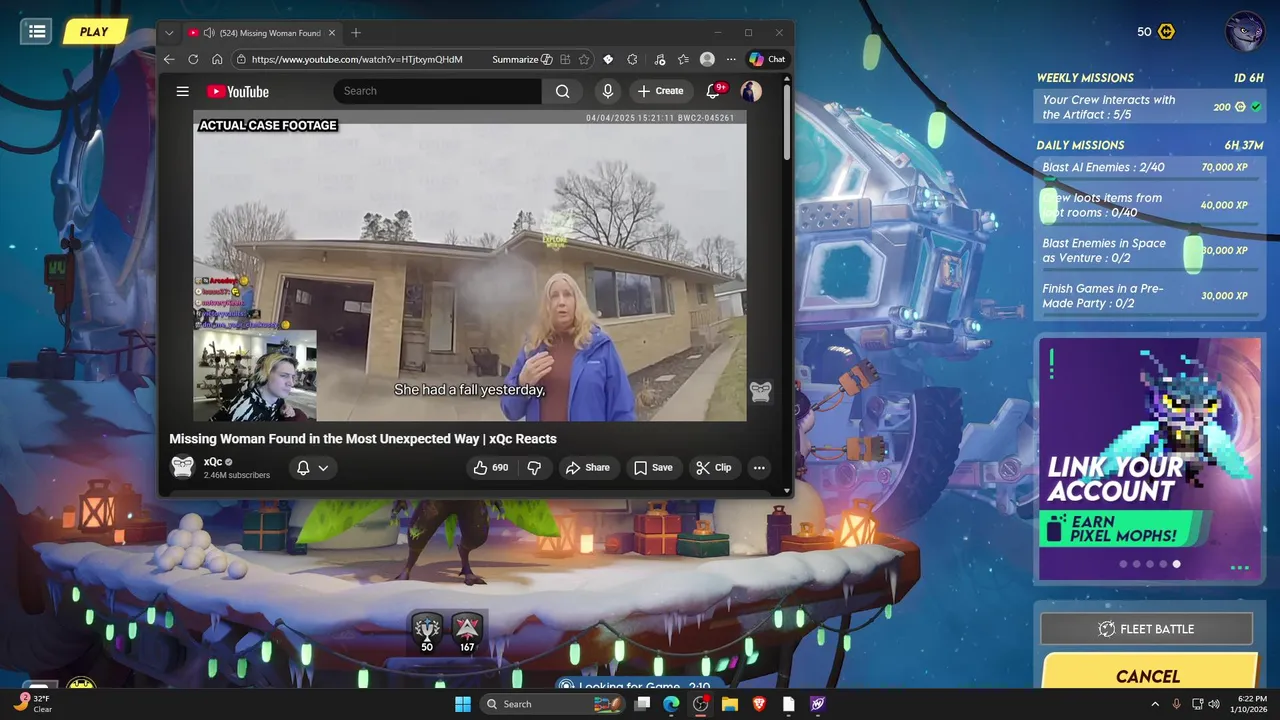
Task: Open the 50 coin currency counter
Action: point(1156,31)
